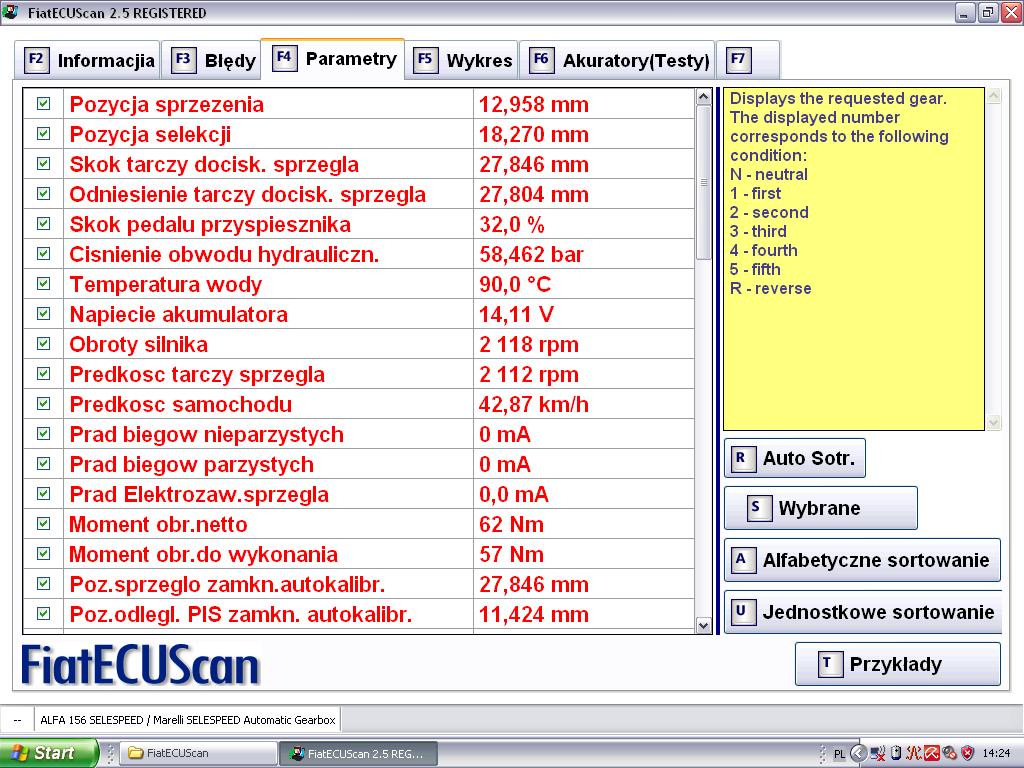Open the F6 Akuratory(Testy) tab
This screenshot has width=1024, height=768.
[x=617, y=60]
